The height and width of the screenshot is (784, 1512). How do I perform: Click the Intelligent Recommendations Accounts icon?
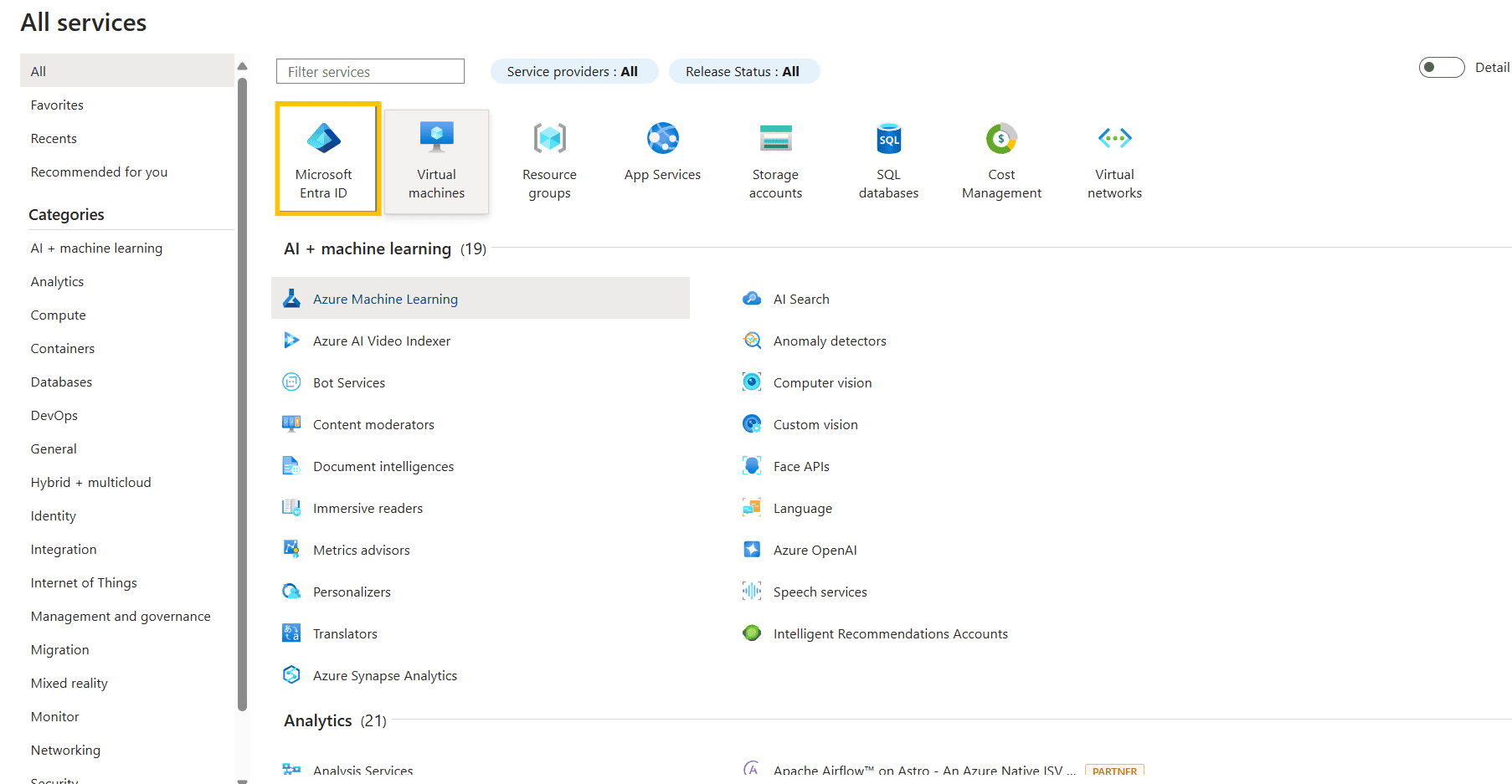752,633
